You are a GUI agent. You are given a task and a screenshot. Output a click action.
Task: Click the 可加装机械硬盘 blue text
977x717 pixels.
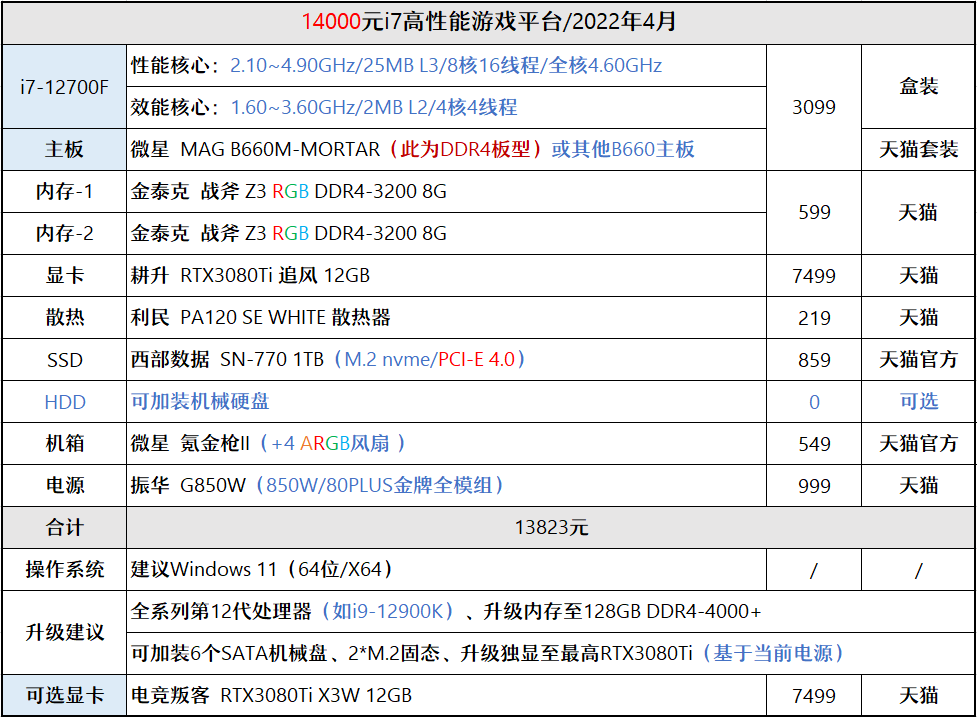click(x=199, y=401)
